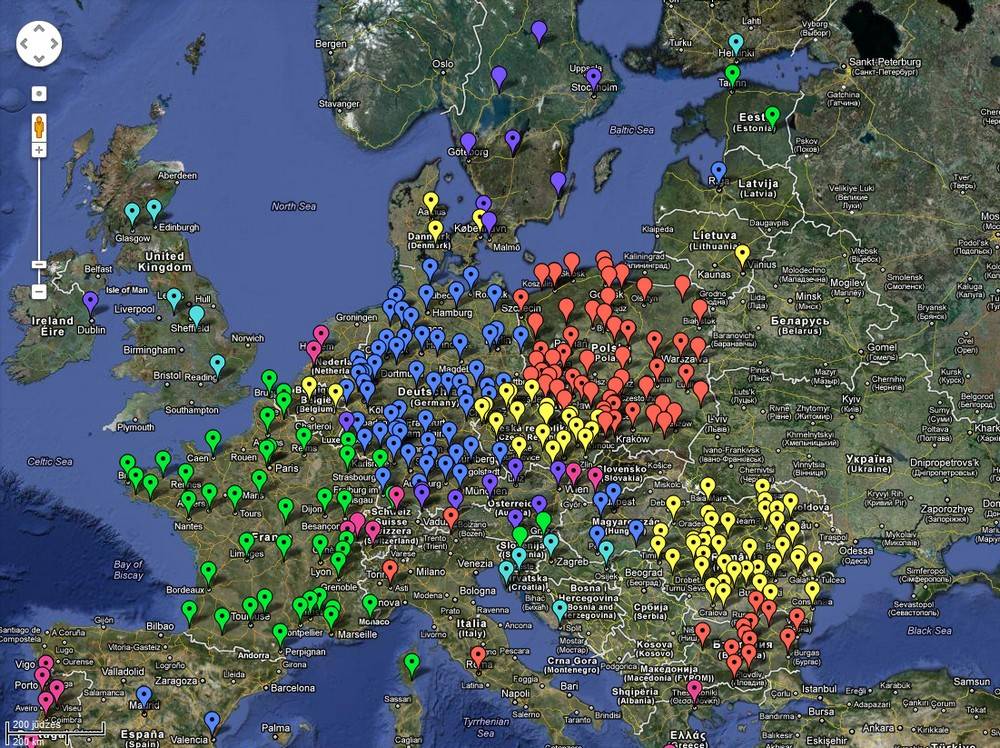Screen dimensions: 1000x748
Task: Pan the map left with the arrow
Action: [26, 44]
